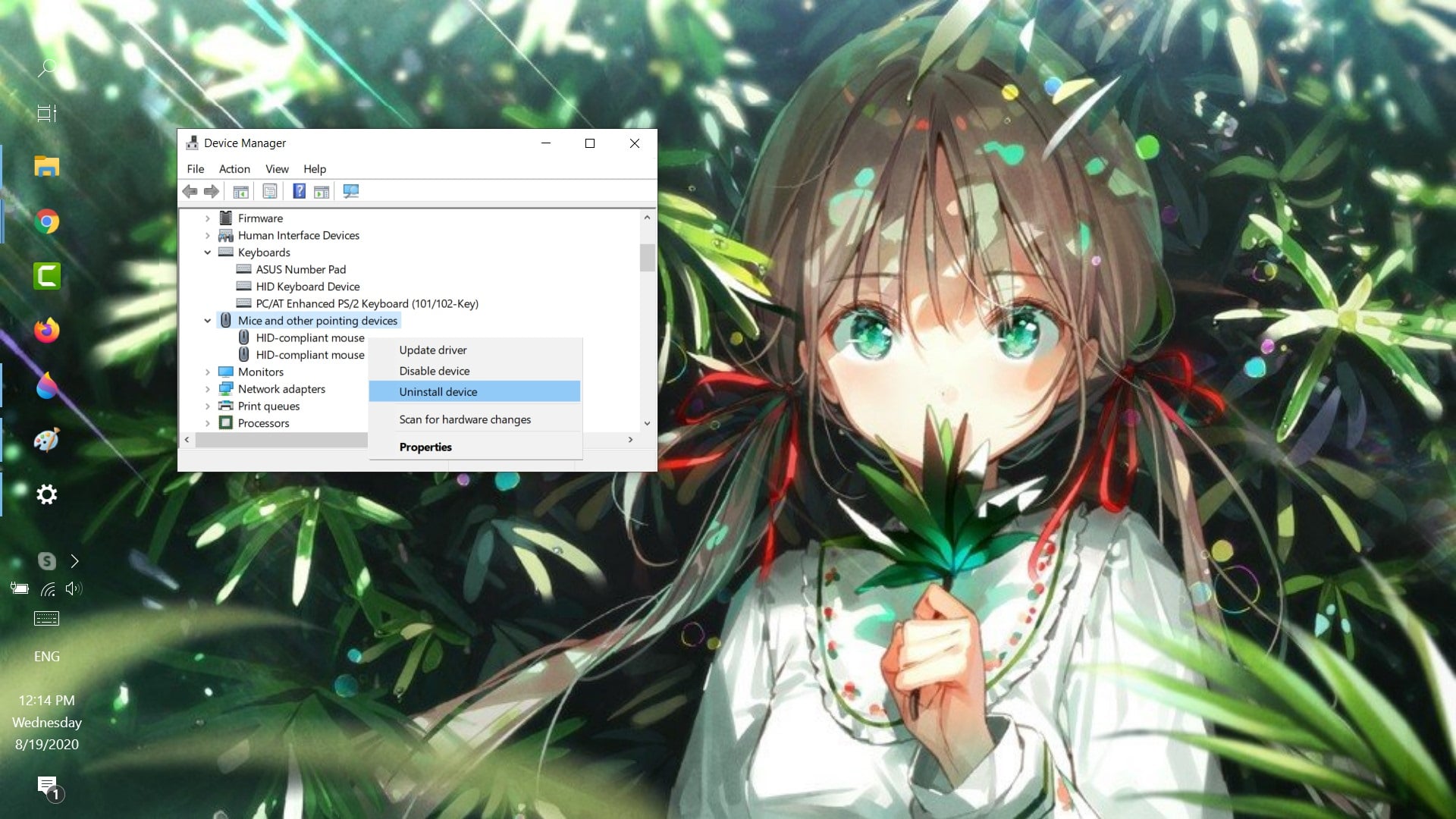
Task: Launch Google Chrome from the taskbar
Action: 46,221
